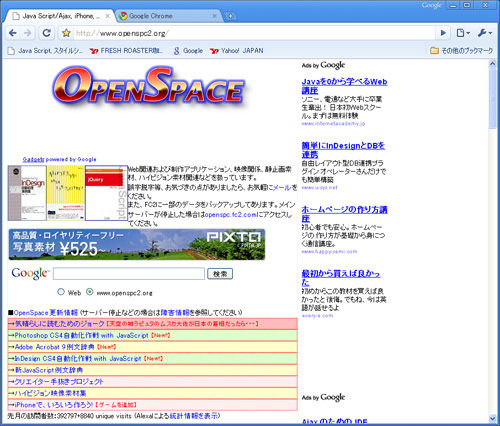Click the address bar URL field
Image resolution: width=500 pixels, height=426 pixels.
253,33
